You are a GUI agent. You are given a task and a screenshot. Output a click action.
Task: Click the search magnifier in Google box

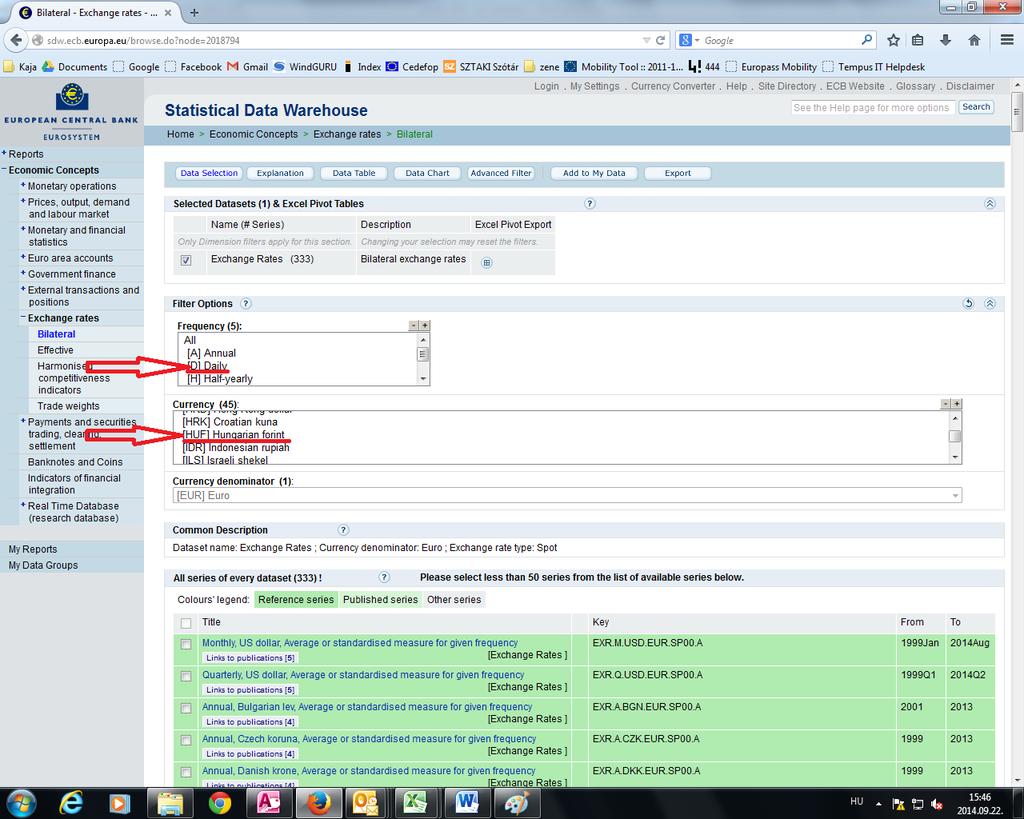click(867, 40)
